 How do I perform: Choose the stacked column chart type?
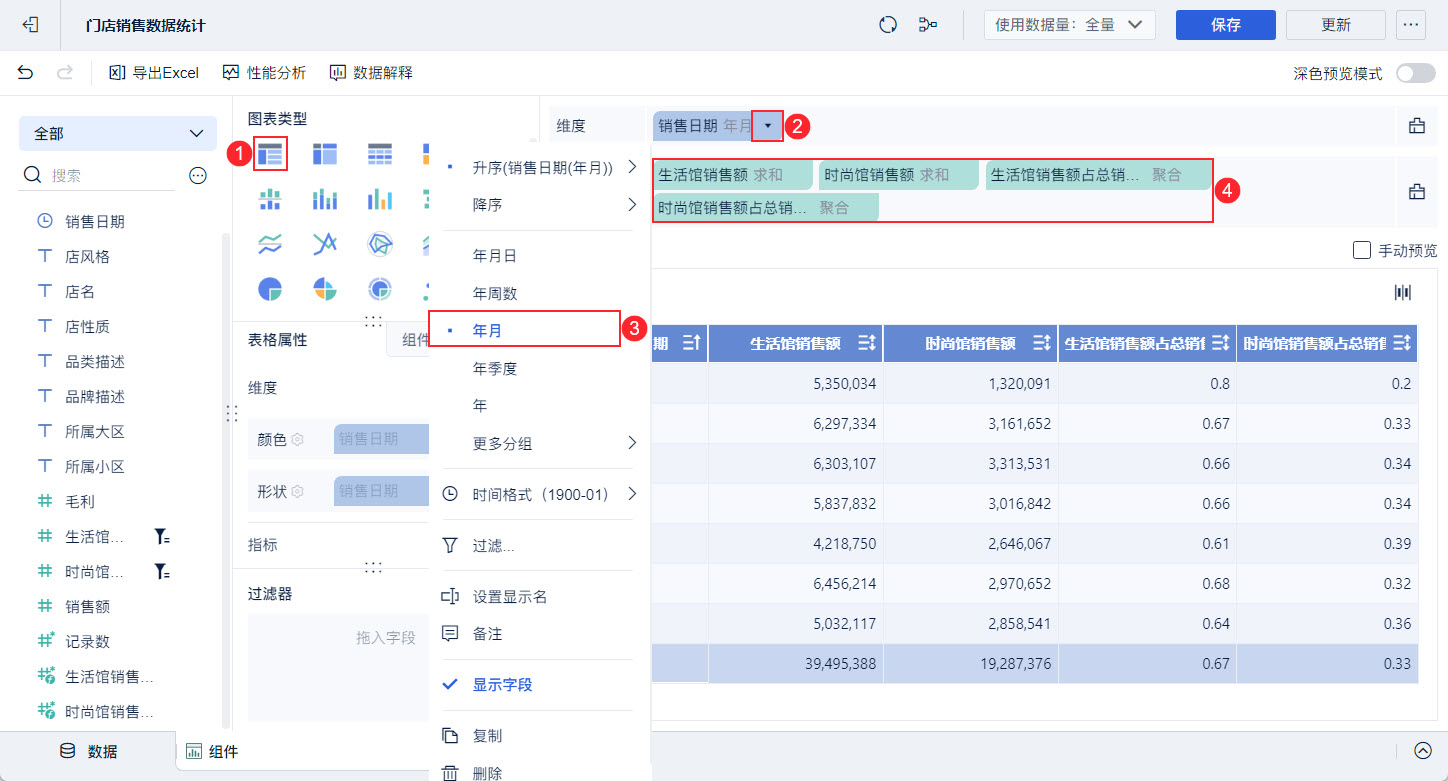pyautogui.click(x=325, y=199)
